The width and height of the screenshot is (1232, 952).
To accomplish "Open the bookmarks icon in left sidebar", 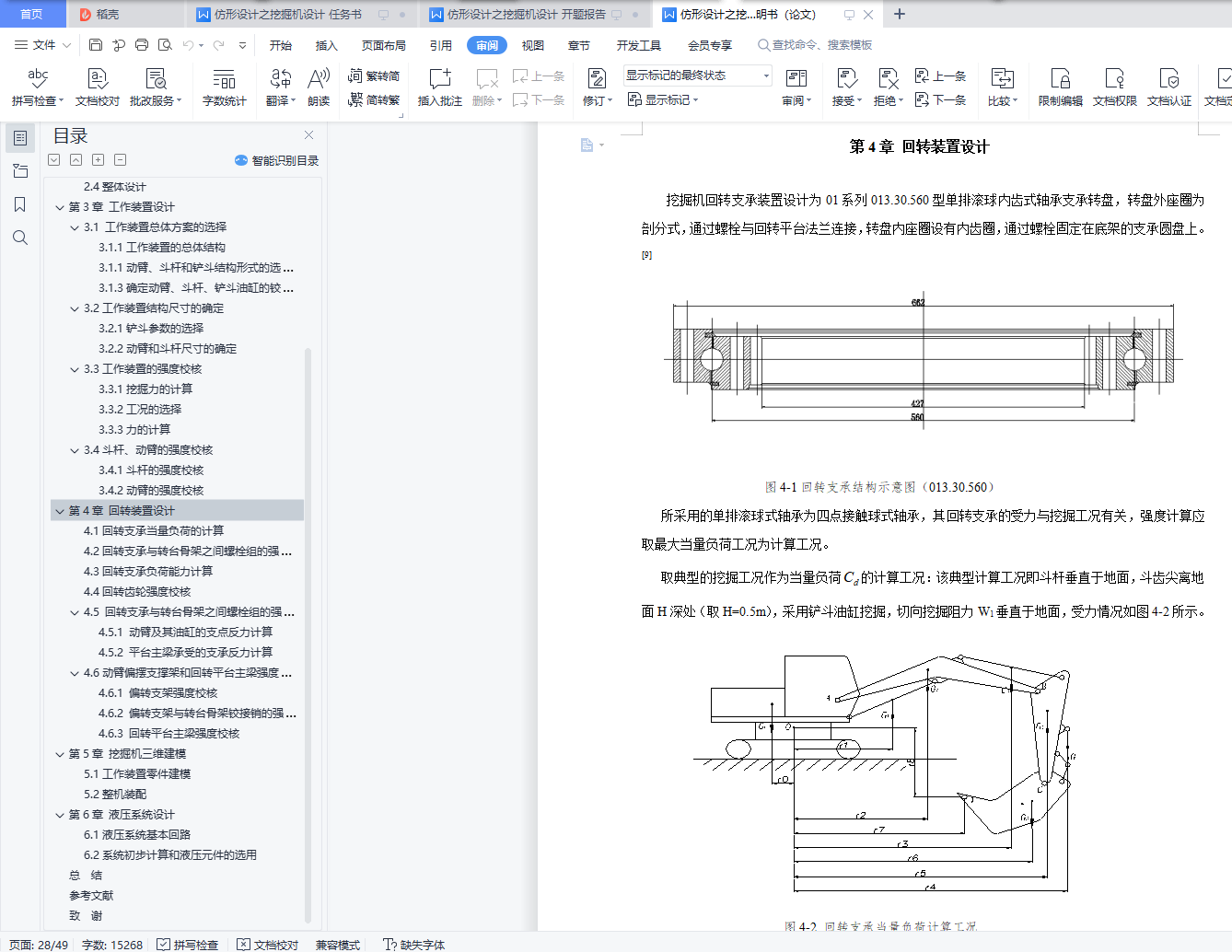I will pyautogui.click(x=19, y=204).
